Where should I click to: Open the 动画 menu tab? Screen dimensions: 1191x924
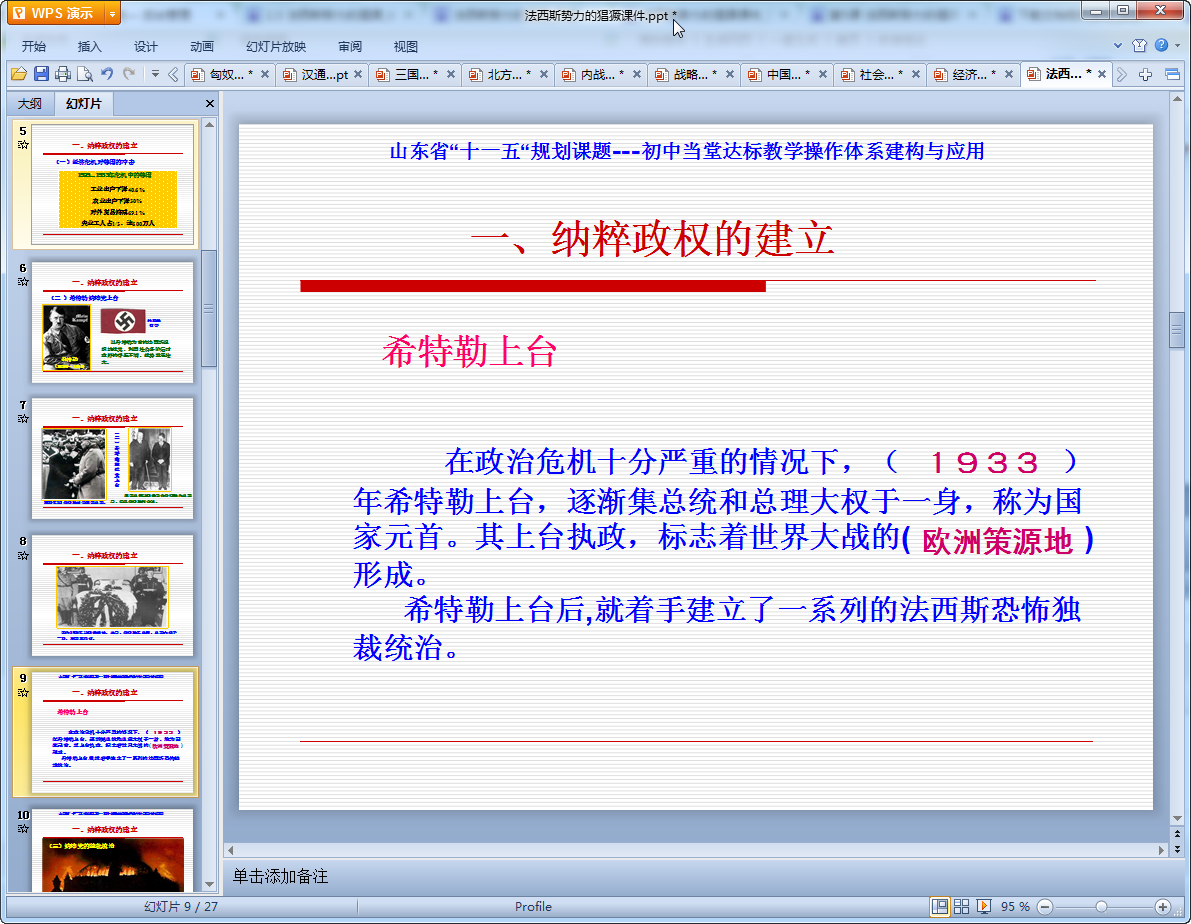(201, 46)
